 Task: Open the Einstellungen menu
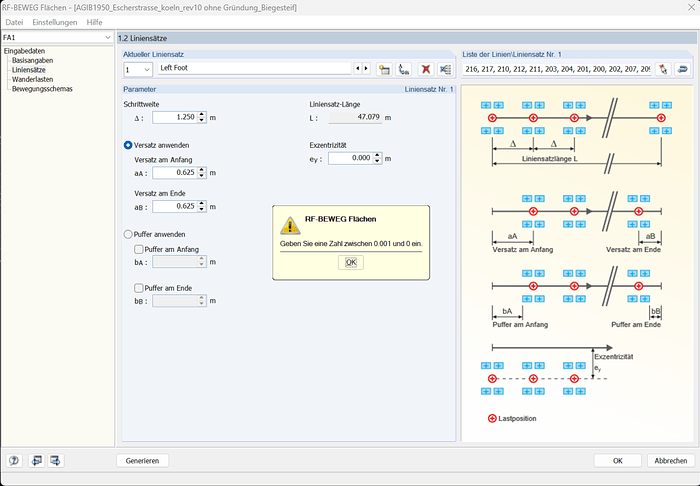tap(55, 21)
